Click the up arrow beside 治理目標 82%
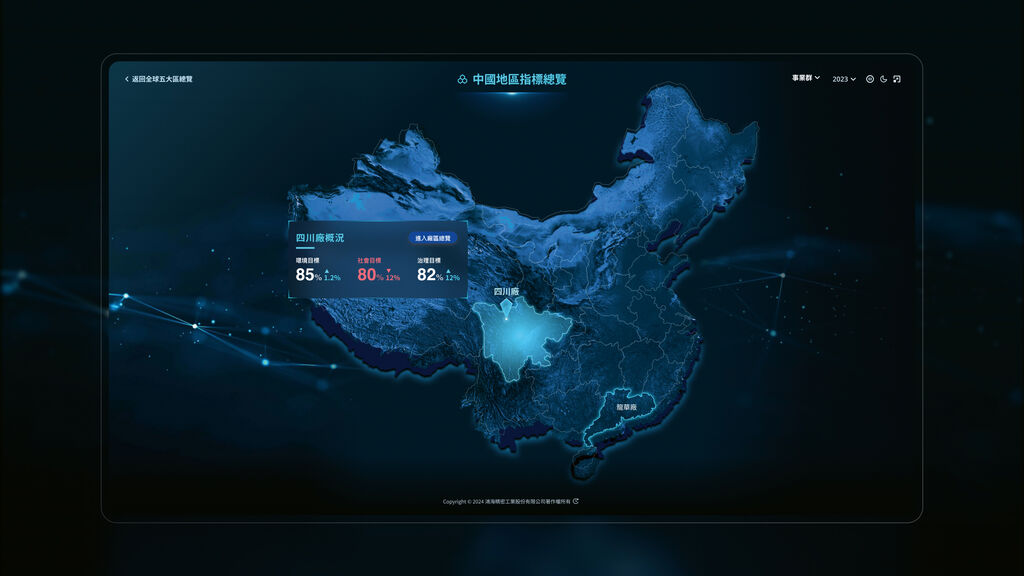The height and width of the screenshot is (576, 1024). click(448, 270)
